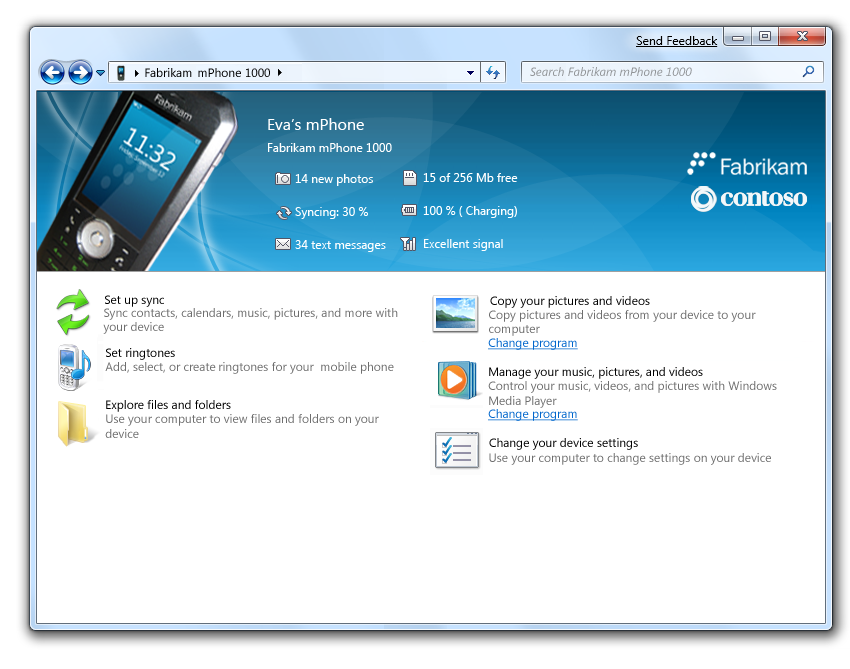Go back with the Back arrow button
850x669 pixels.
[x=53, y=73]
